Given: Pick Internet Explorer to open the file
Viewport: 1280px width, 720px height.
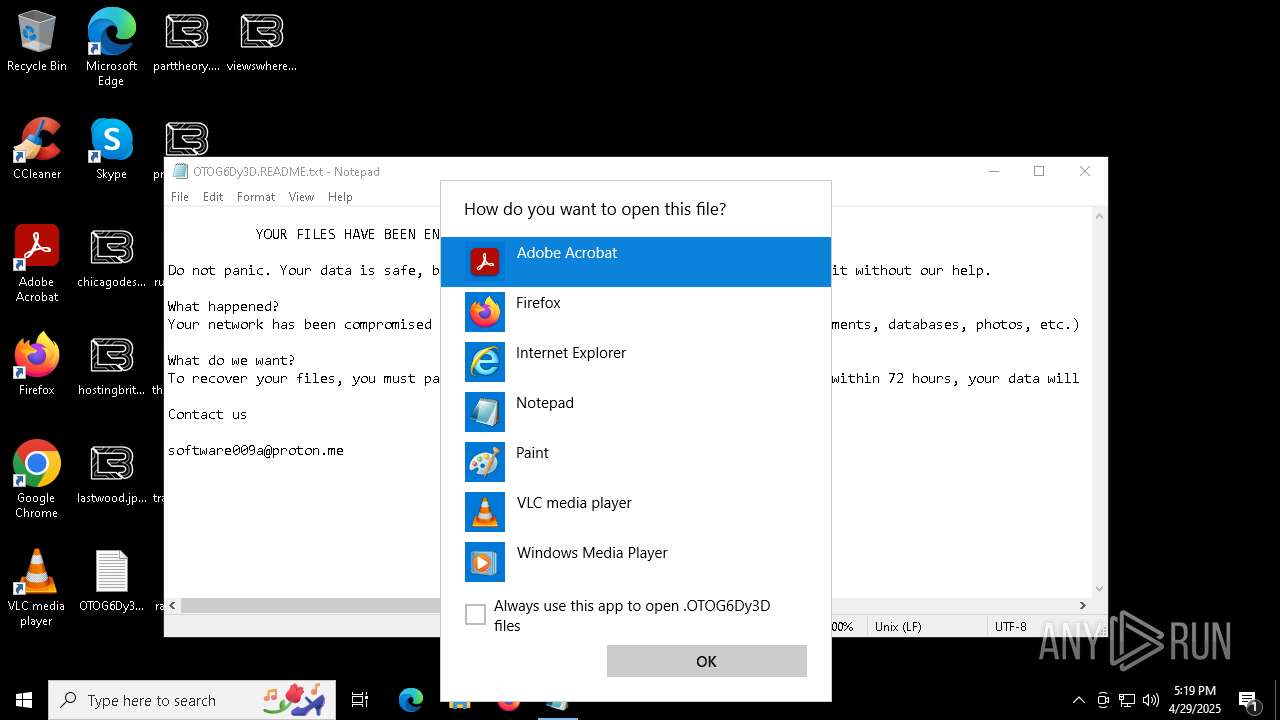Looking at the screenshot, I should [x=635, y=362].
